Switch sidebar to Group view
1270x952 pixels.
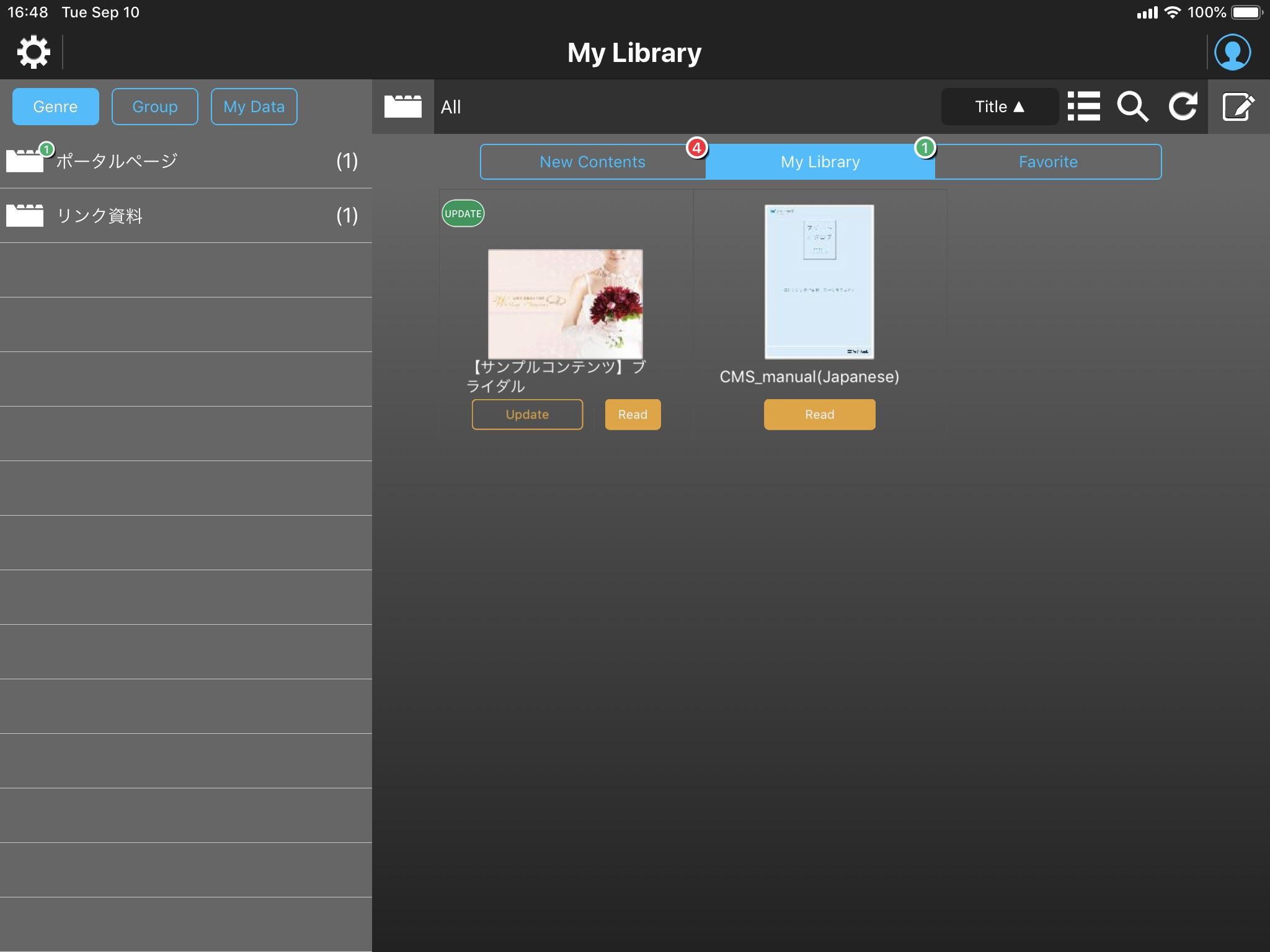pos(155,107)
